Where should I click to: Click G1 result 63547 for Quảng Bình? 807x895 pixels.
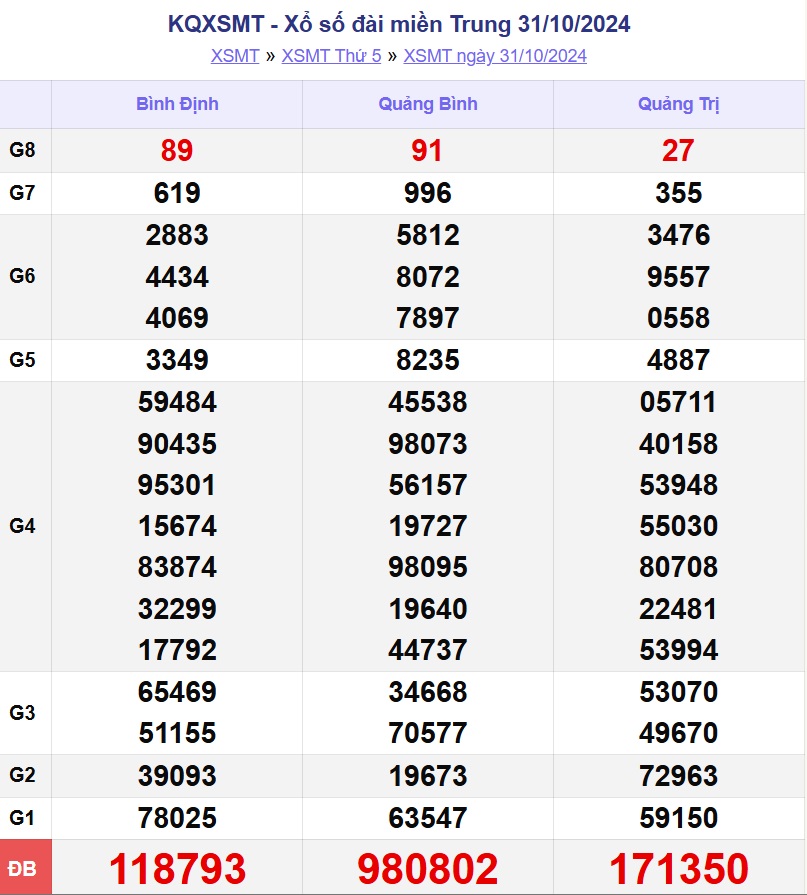pyautogui.click(x=428, y=818)
